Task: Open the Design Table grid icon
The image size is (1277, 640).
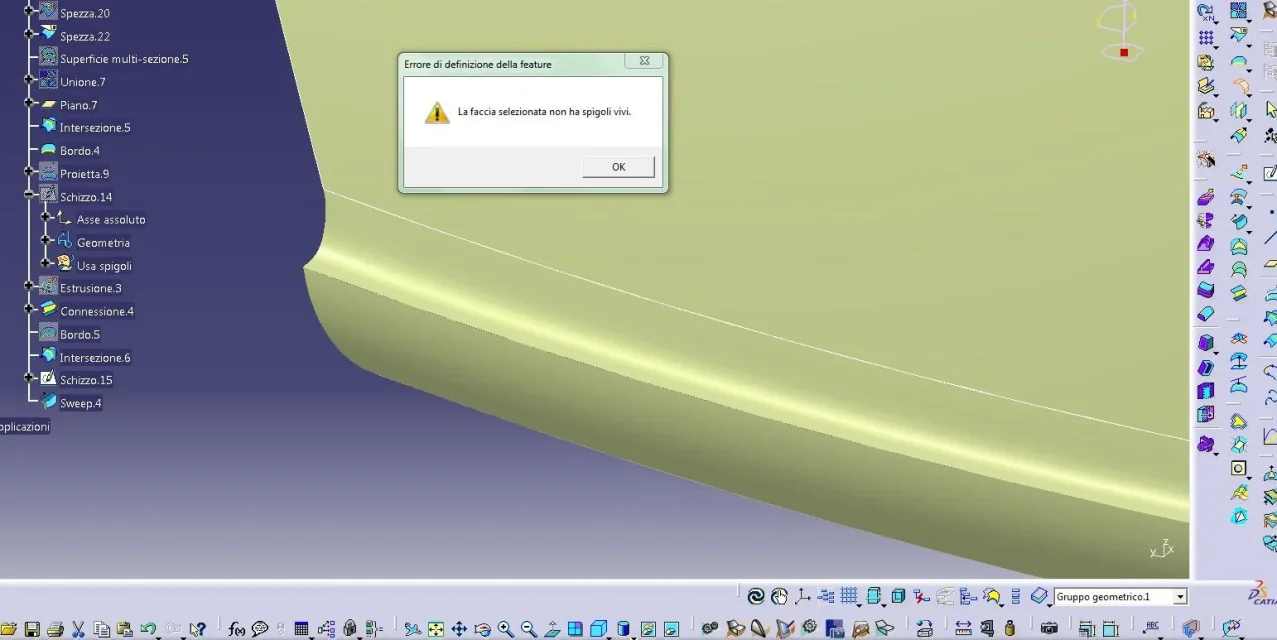Action: pyautogui.click(x=300, y=629)
